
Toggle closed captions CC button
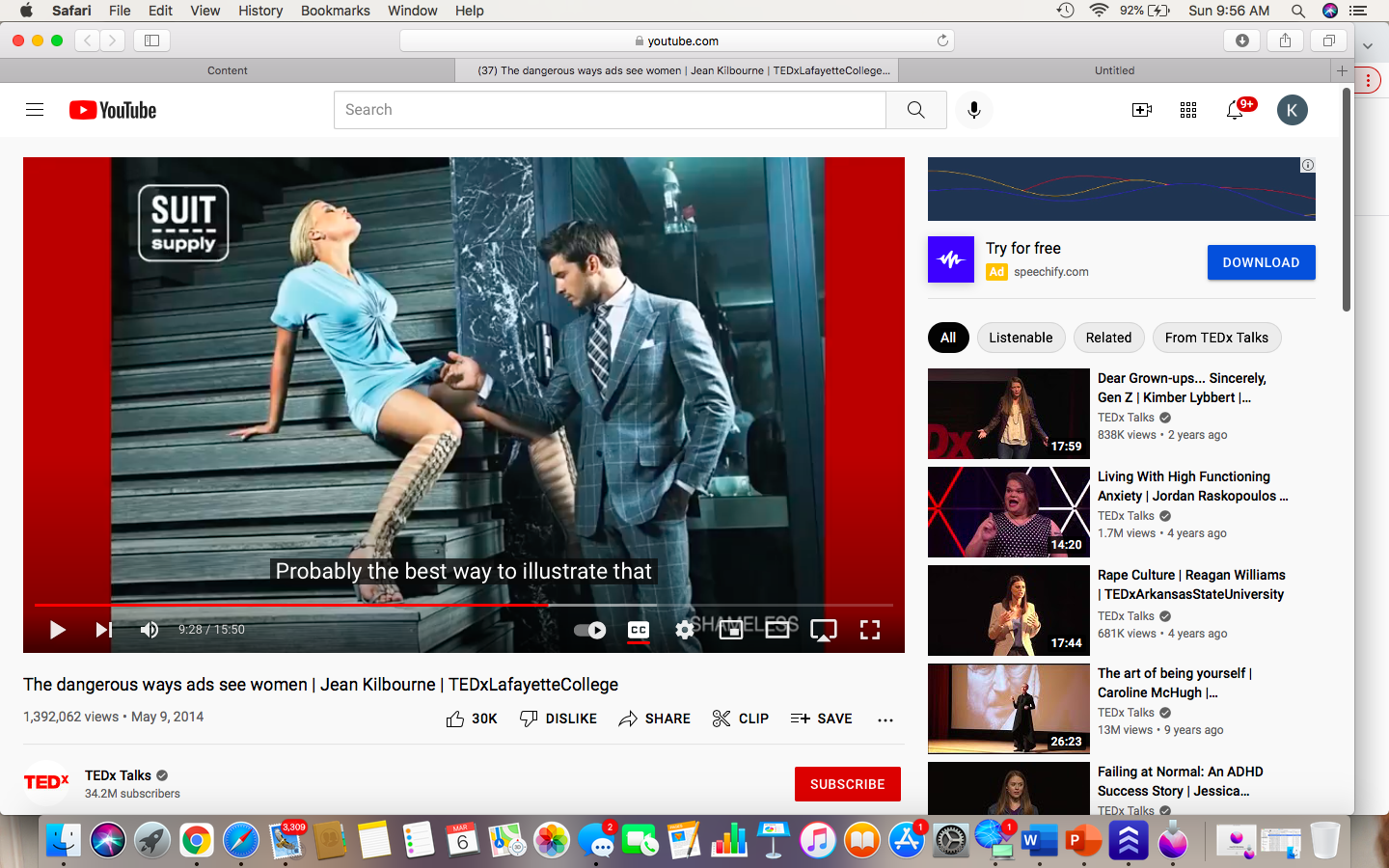(x=639, y=630)
